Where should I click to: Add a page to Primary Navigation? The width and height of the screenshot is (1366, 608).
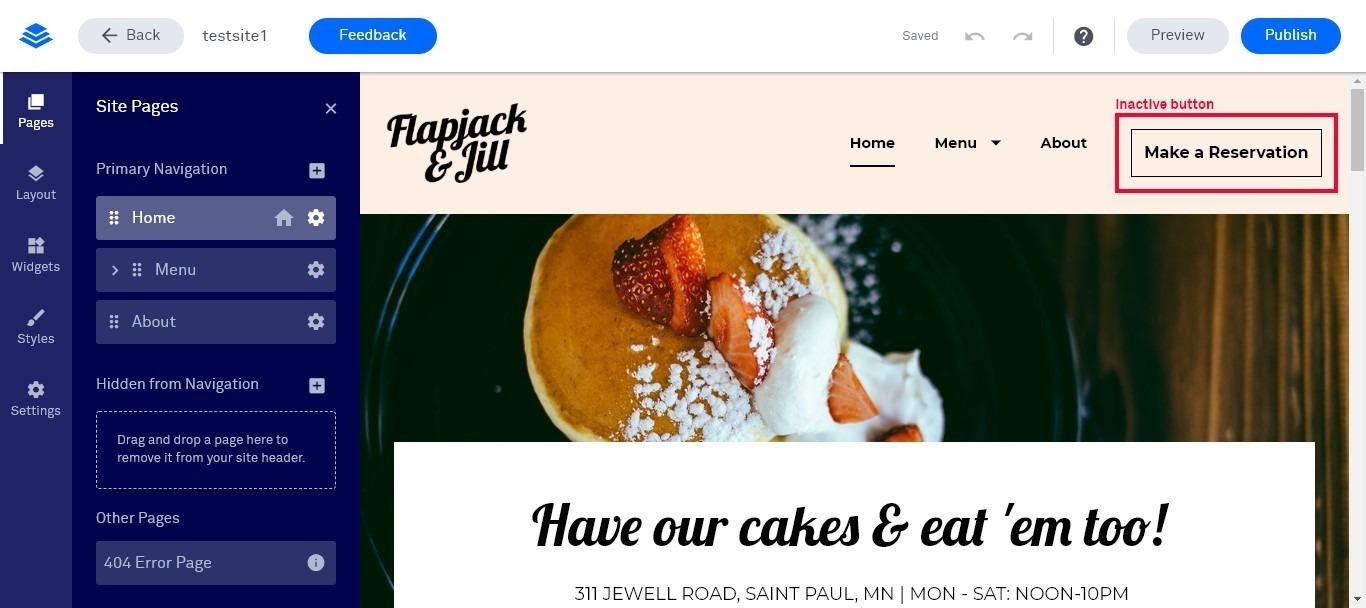(317, 171)
